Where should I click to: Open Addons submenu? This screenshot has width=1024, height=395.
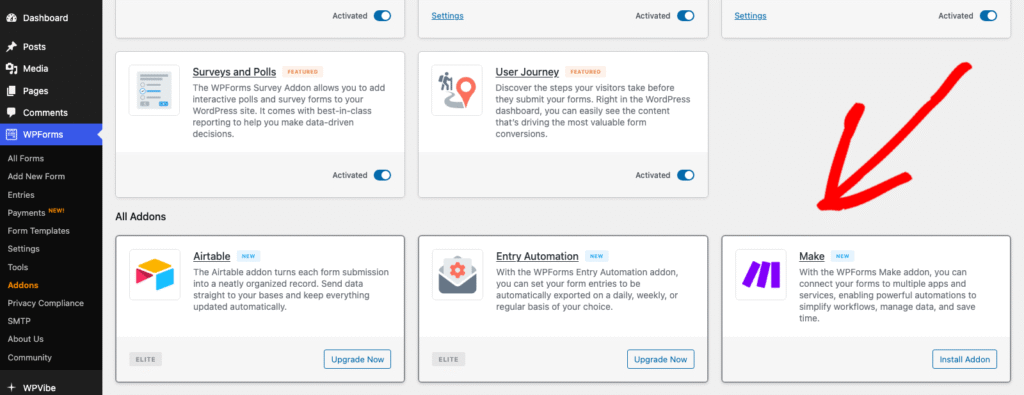[23, 285]
